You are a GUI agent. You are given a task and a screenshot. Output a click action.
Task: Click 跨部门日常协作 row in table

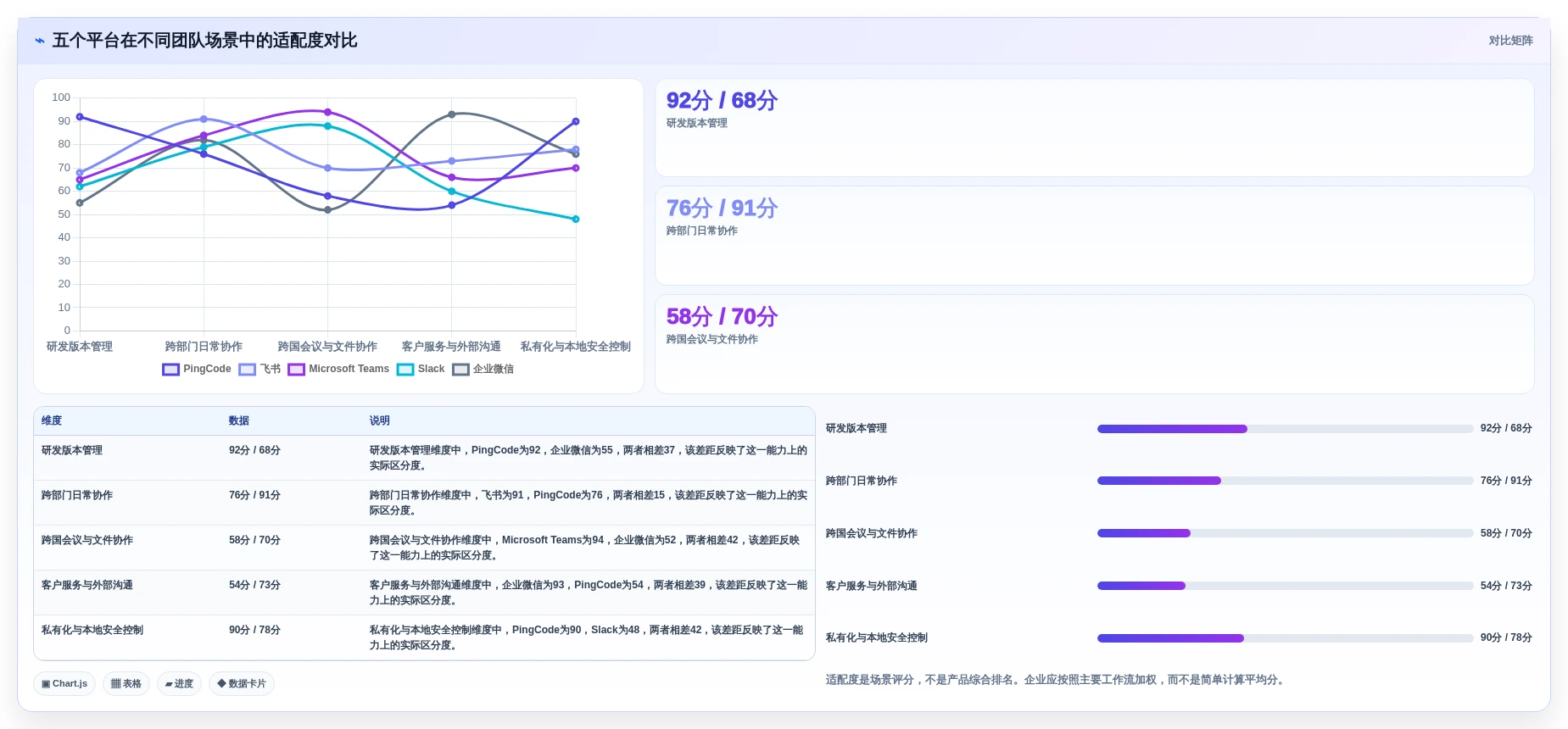pyautogui.click(x=424, y=503)
